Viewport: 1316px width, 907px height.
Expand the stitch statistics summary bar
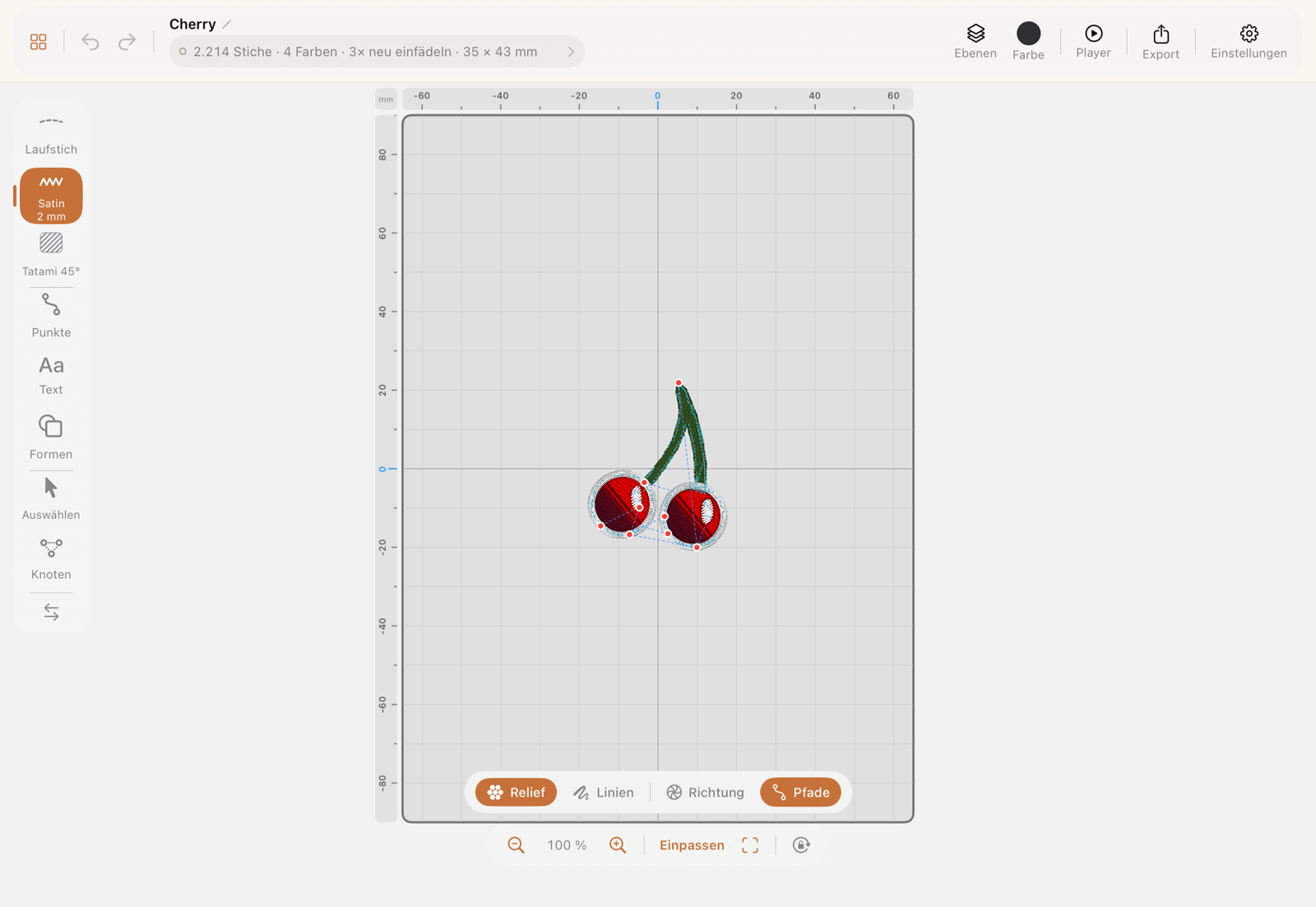coord(377,52)
